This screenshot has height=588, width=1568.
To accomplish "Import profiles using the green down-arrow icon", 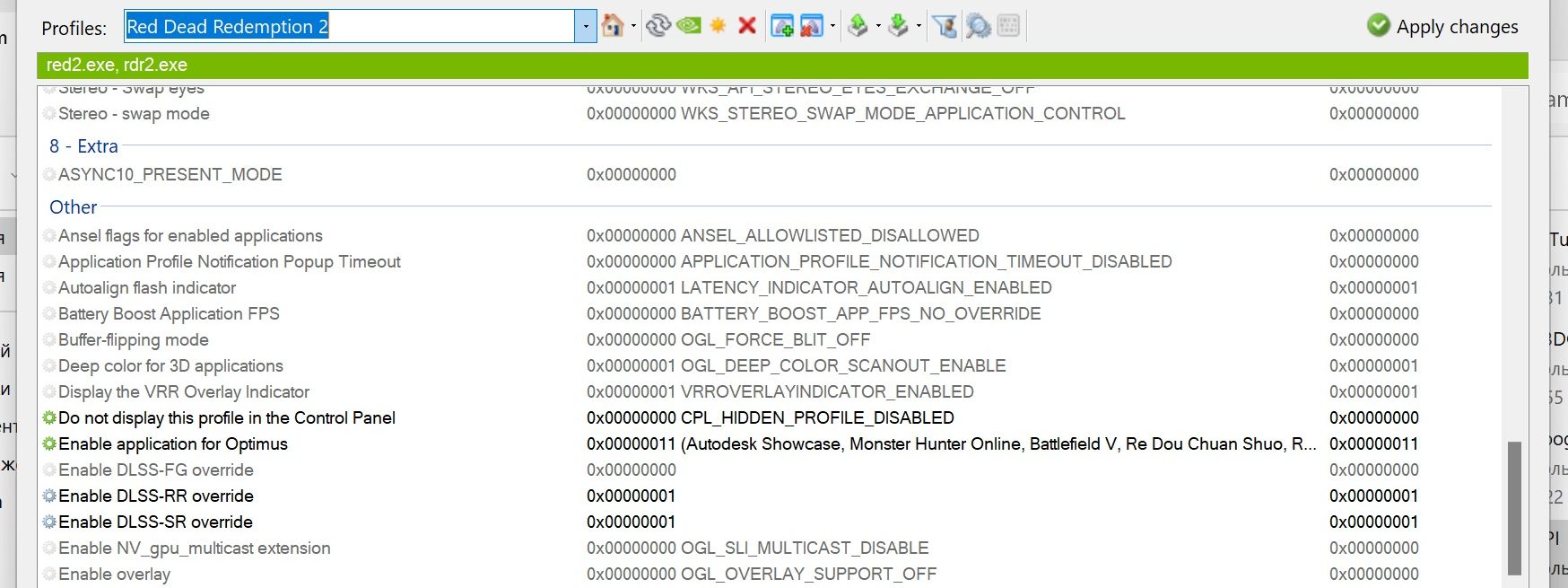I will 898,25.
